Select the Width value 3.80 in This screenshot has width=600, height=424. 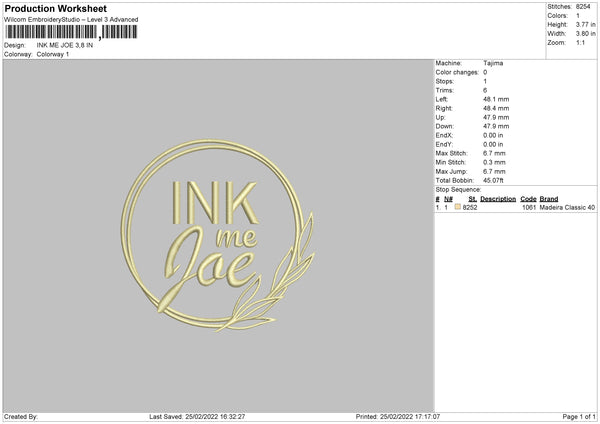pyautogui.click(x=585, y=34)
